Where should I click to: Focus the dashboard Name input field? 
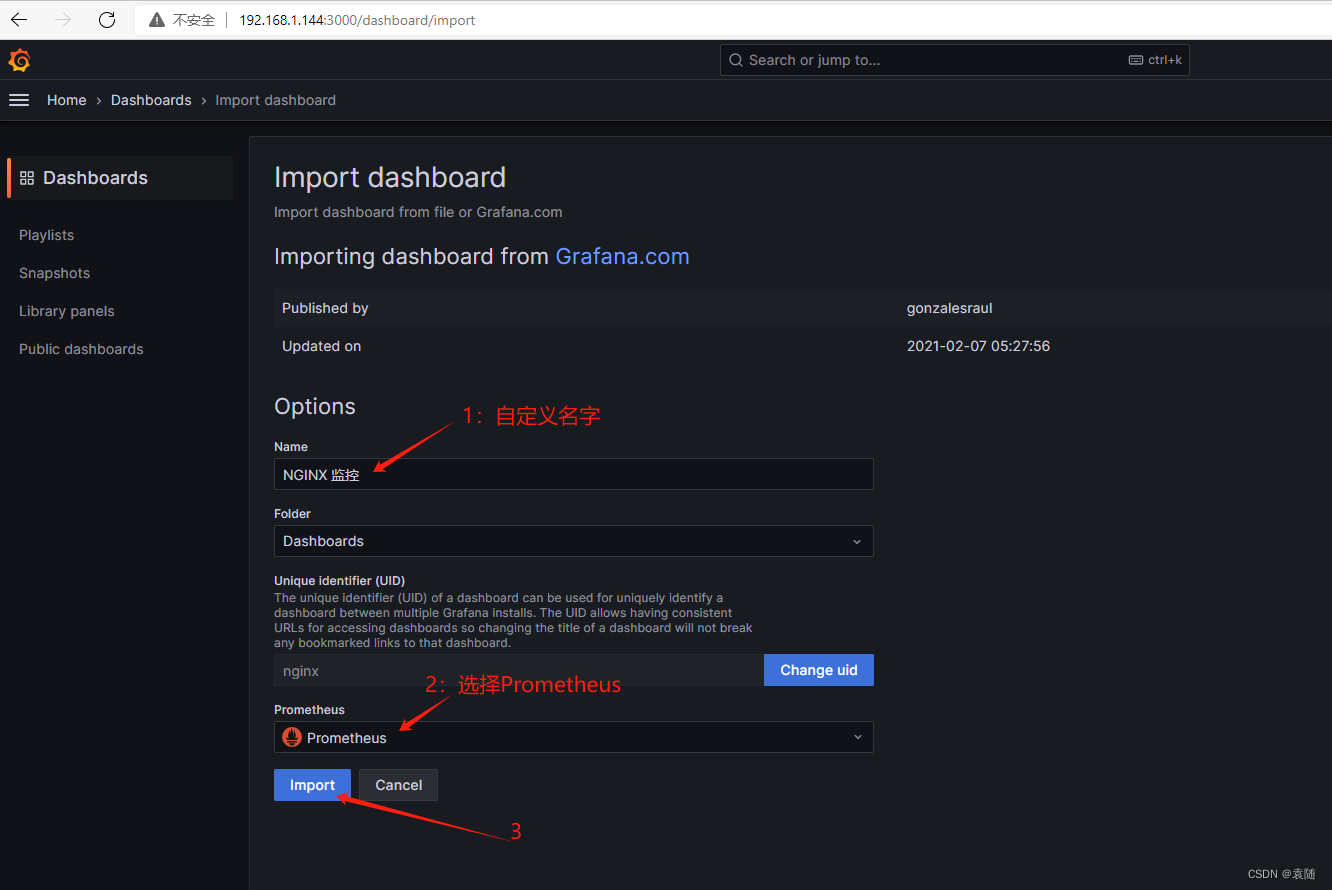(x=573, y=474)
